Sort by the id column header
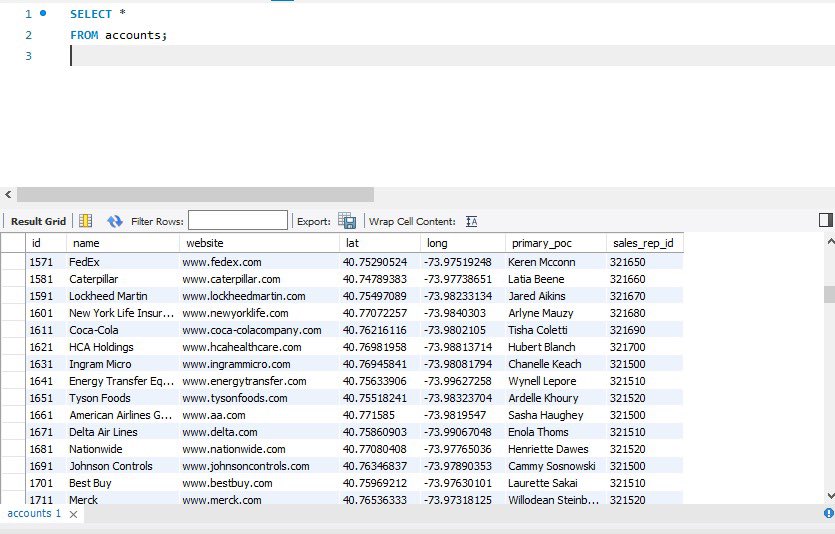The height and width of the screenshot is (534, 835). [46, 243]
